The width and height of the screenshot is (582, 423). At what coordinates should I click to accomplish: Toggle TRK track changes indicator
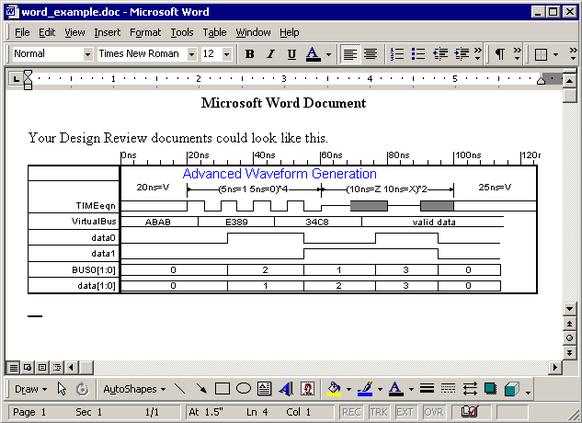[x=378, y=412]
